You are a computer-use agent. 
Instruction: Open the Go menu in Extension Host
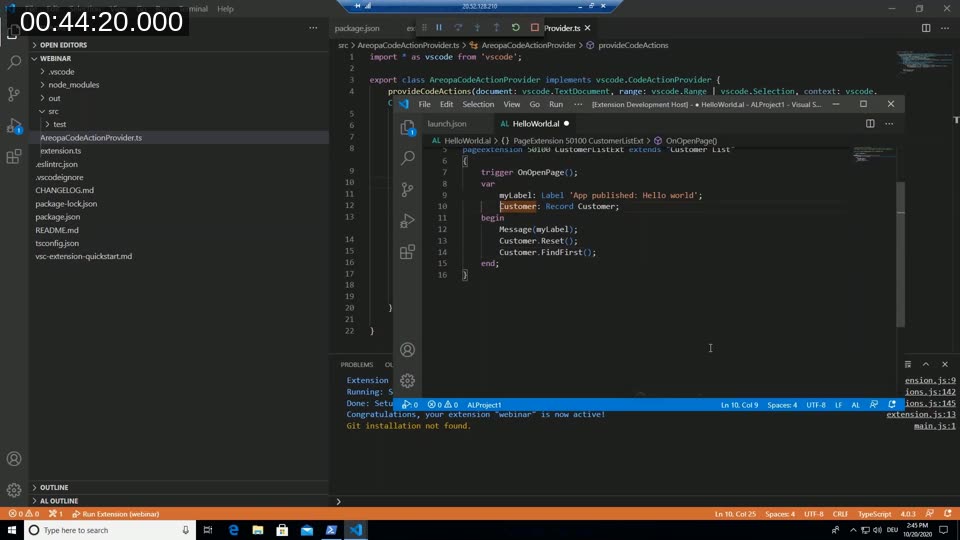(534, 104)
